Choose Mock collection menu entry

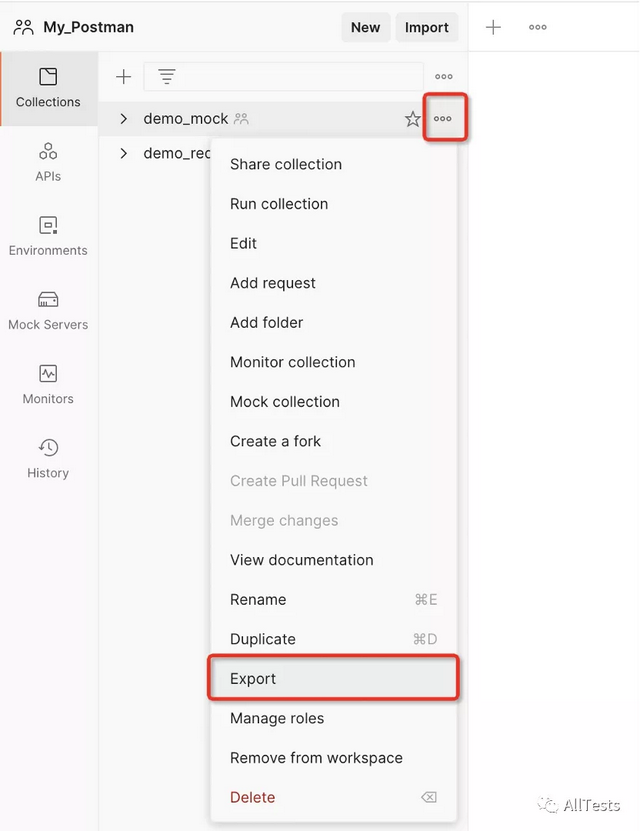(334, 402)
